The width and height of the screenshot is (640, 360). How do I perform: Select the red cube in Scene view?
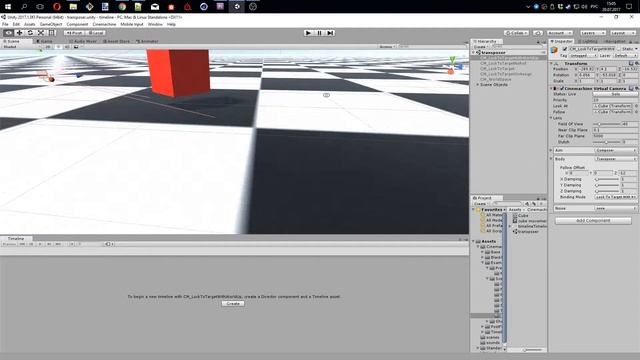click(178, 72)
